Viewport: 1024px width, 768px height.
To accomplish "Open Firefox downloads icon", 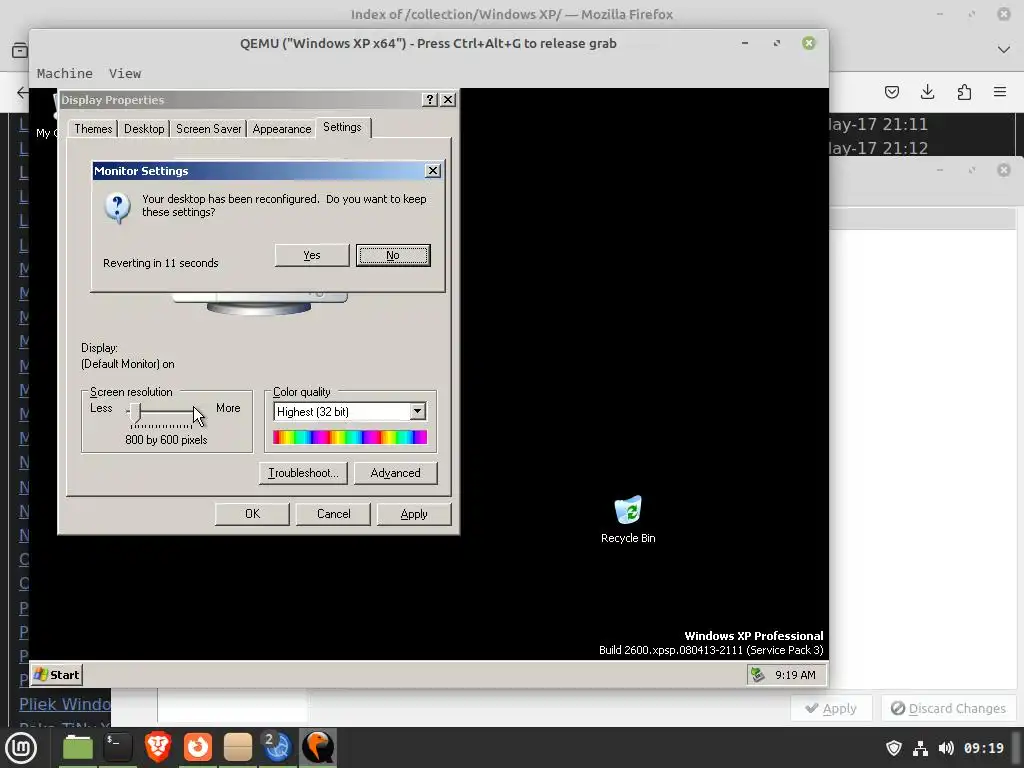I will (927, 91).
